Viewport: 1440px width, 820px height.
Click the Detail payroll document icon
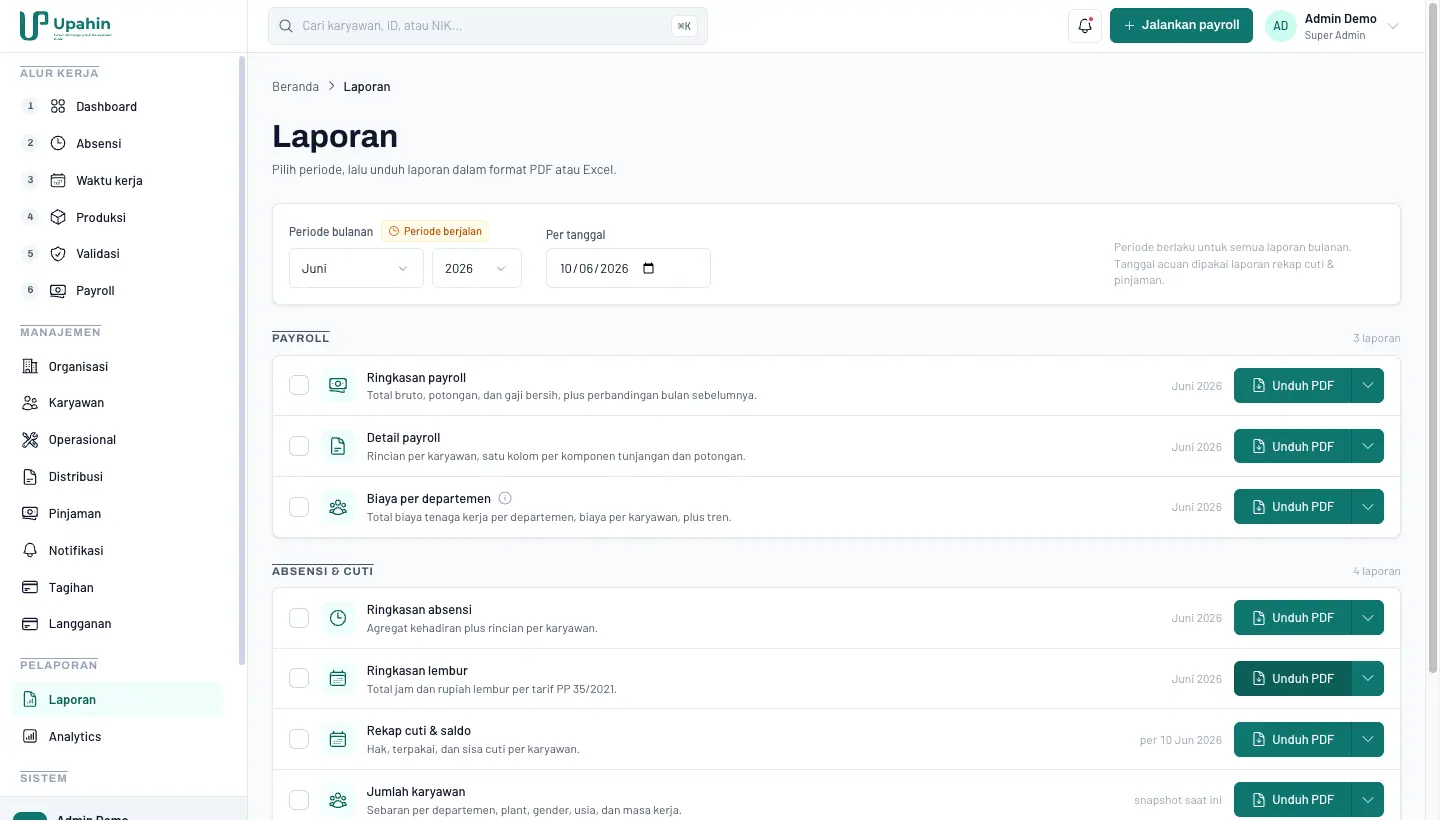point(338,446)
